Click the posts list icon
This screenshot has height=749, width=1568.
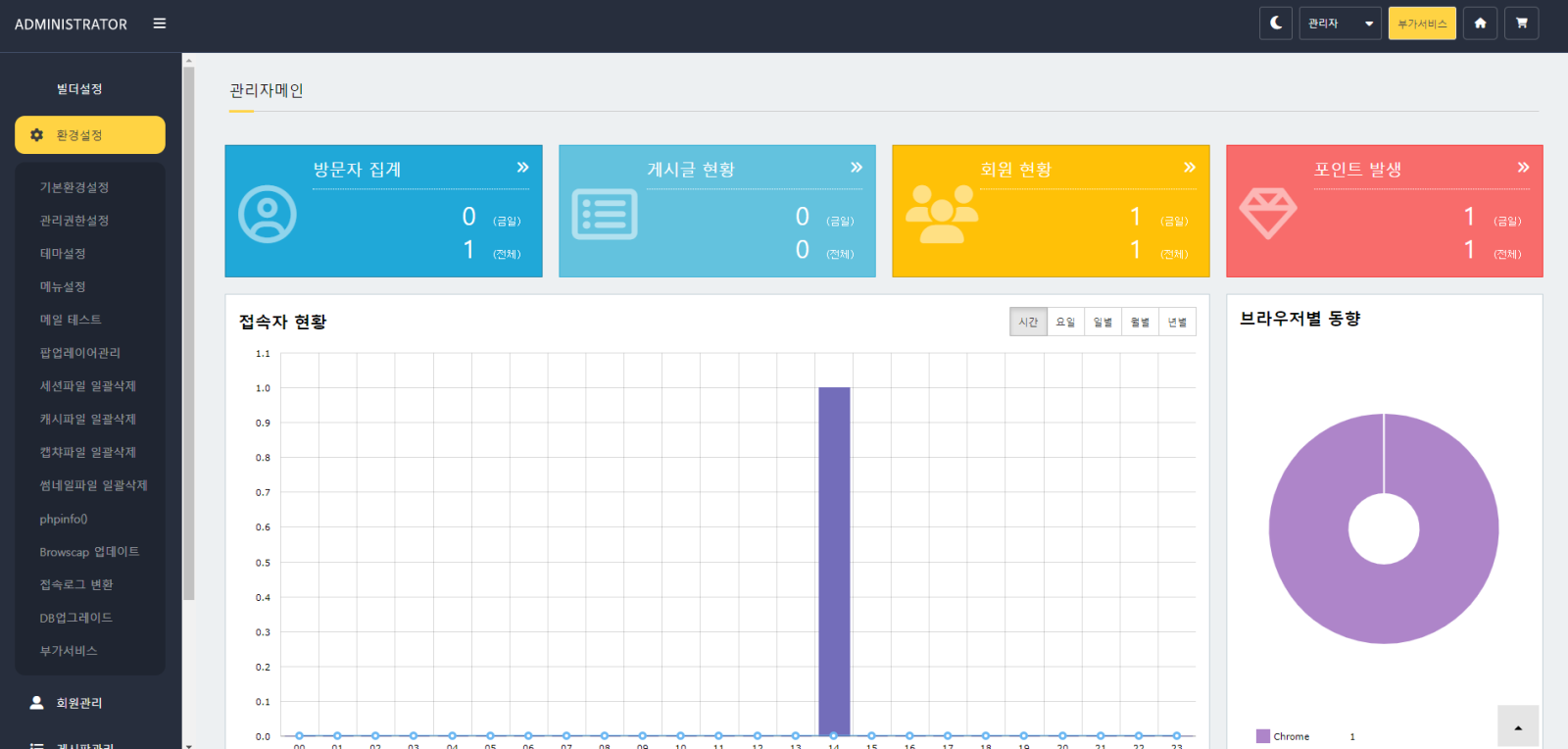pyautogui.click(x=604, y=215)
